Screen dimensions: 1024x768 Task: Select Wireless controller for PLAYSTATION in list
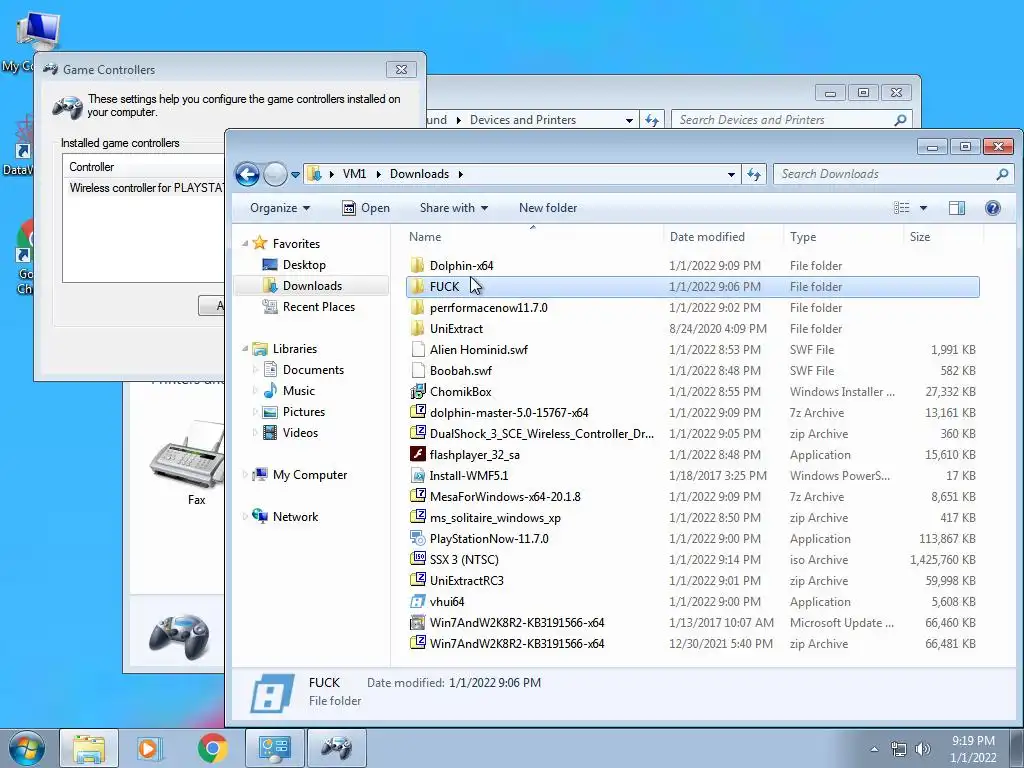tap(146, 188)
